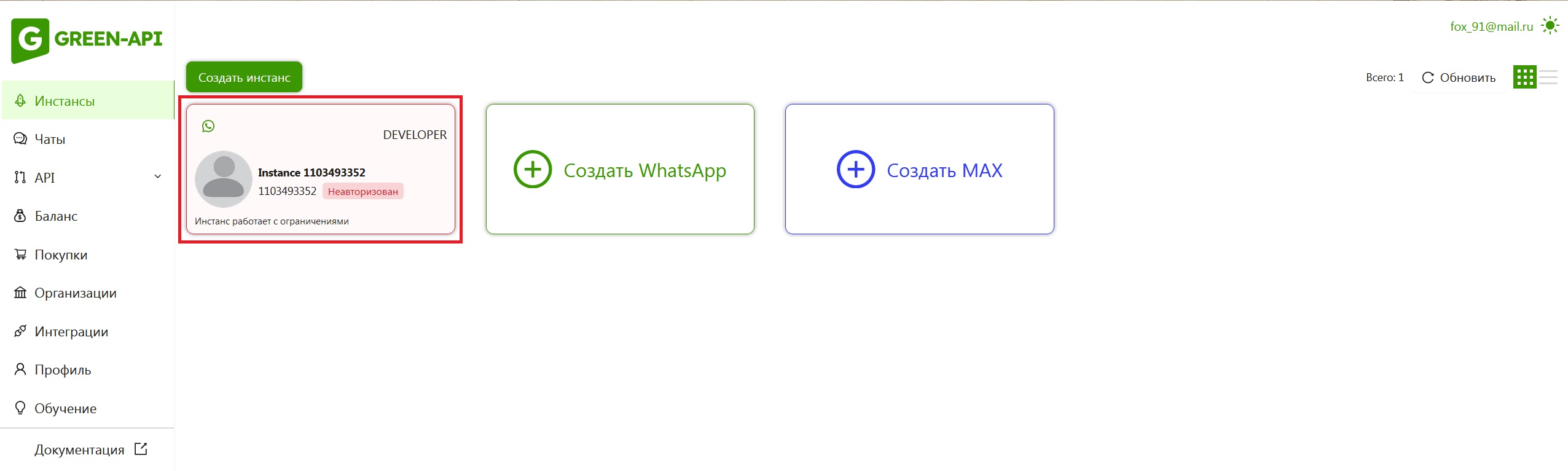Expand the API menu chevron

coord(158,177)
